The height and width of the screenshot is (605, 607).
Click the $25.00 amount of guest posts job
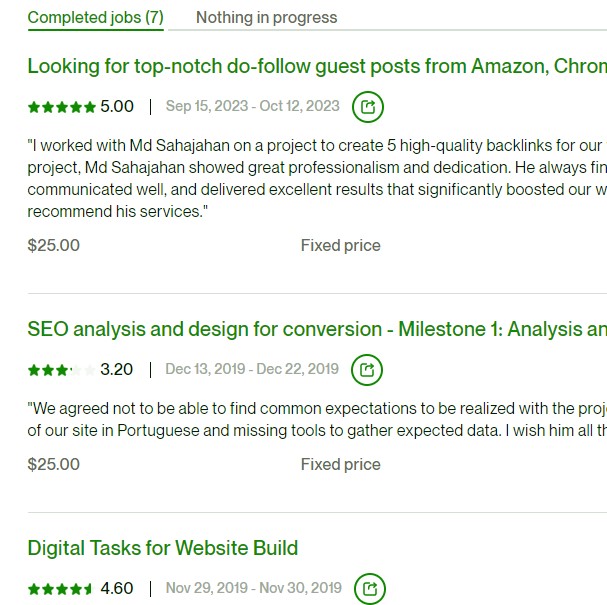(x=54, y=245)
